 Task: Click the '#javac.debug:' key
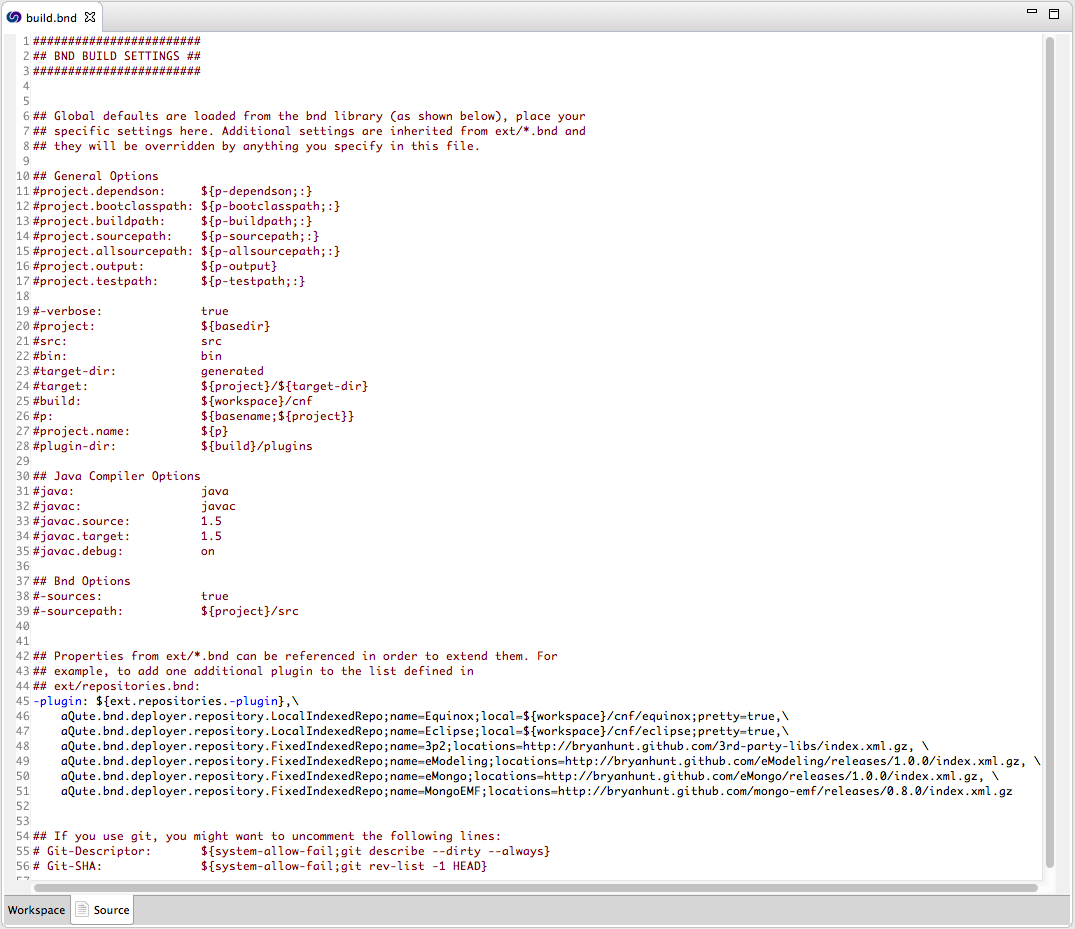click(78, 551)
